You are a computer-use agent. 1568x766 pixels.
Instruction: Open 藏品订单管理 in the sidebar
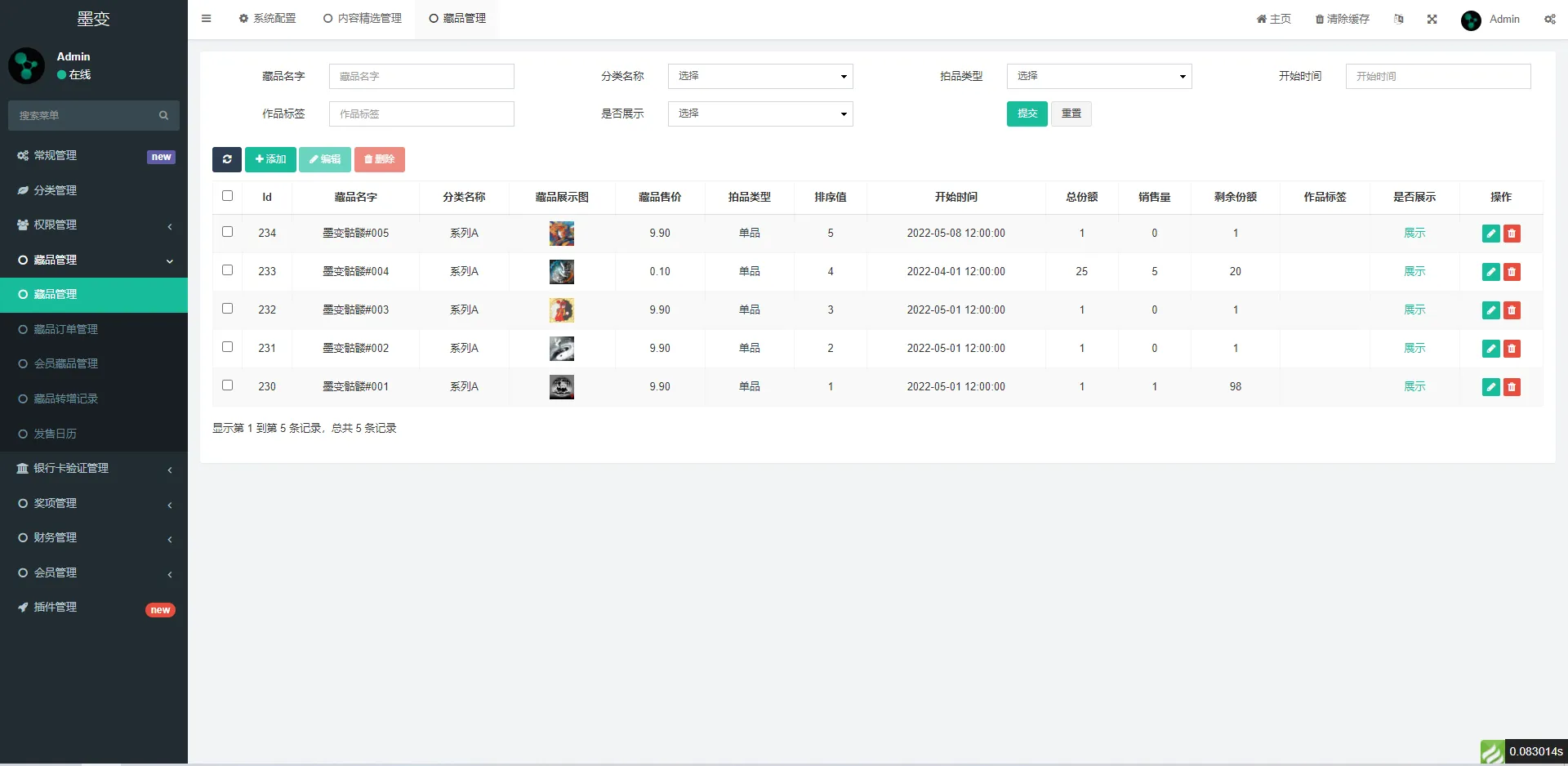65,329
